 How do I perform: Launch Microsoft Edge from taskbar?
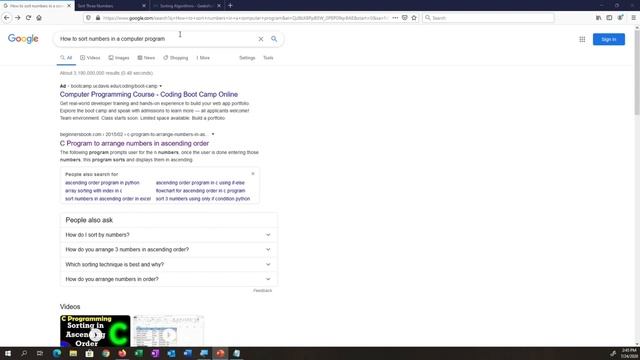coord(57,353)
